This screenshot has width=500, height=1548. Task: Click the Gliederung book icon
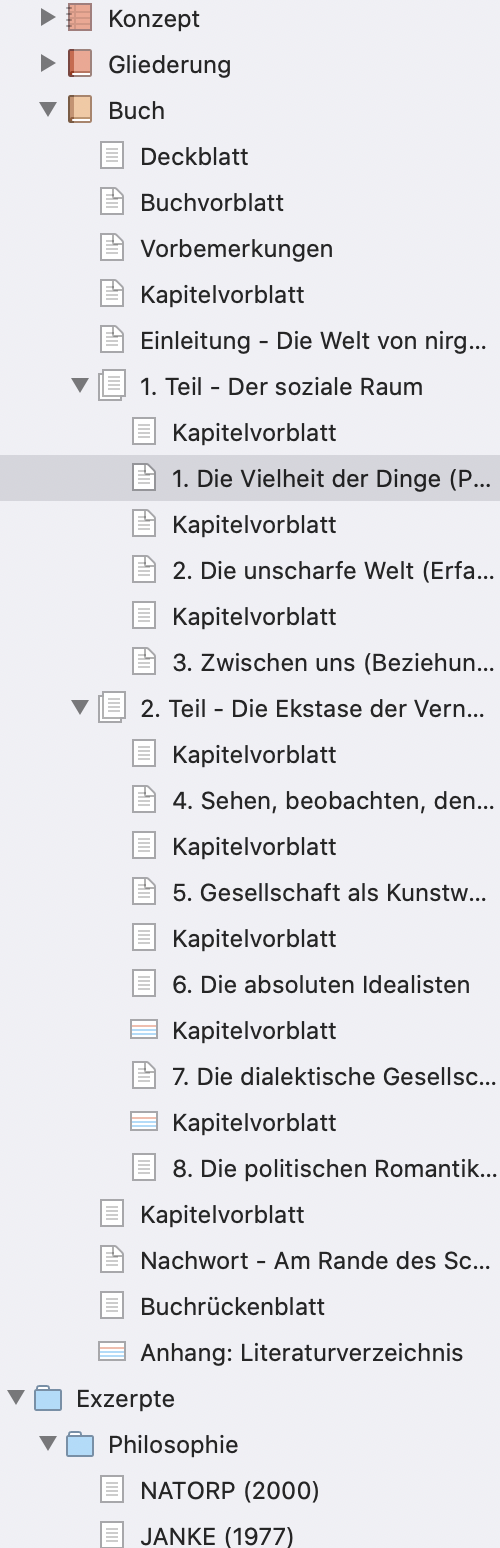pyautogui.click(x=80, y=64)
